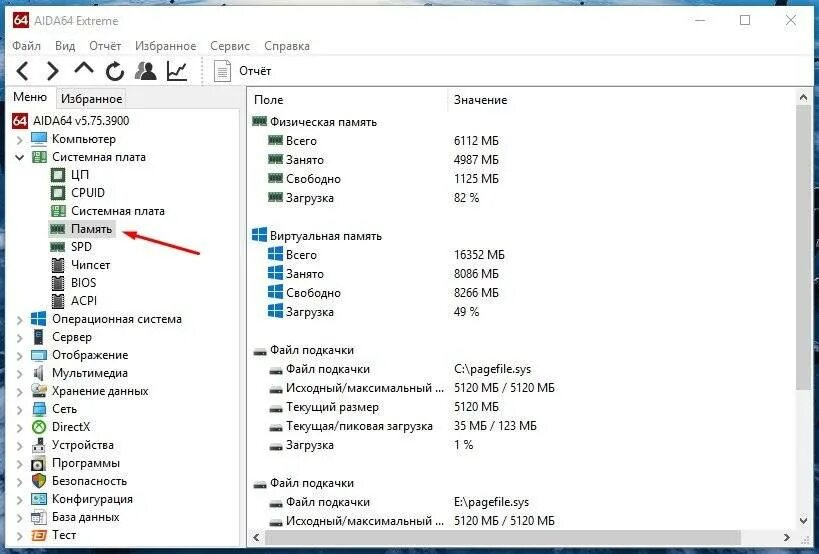The height and width of the screenshot is (554, 819).
Task: Click the SPD memory module icon
Action: point(58,246)
